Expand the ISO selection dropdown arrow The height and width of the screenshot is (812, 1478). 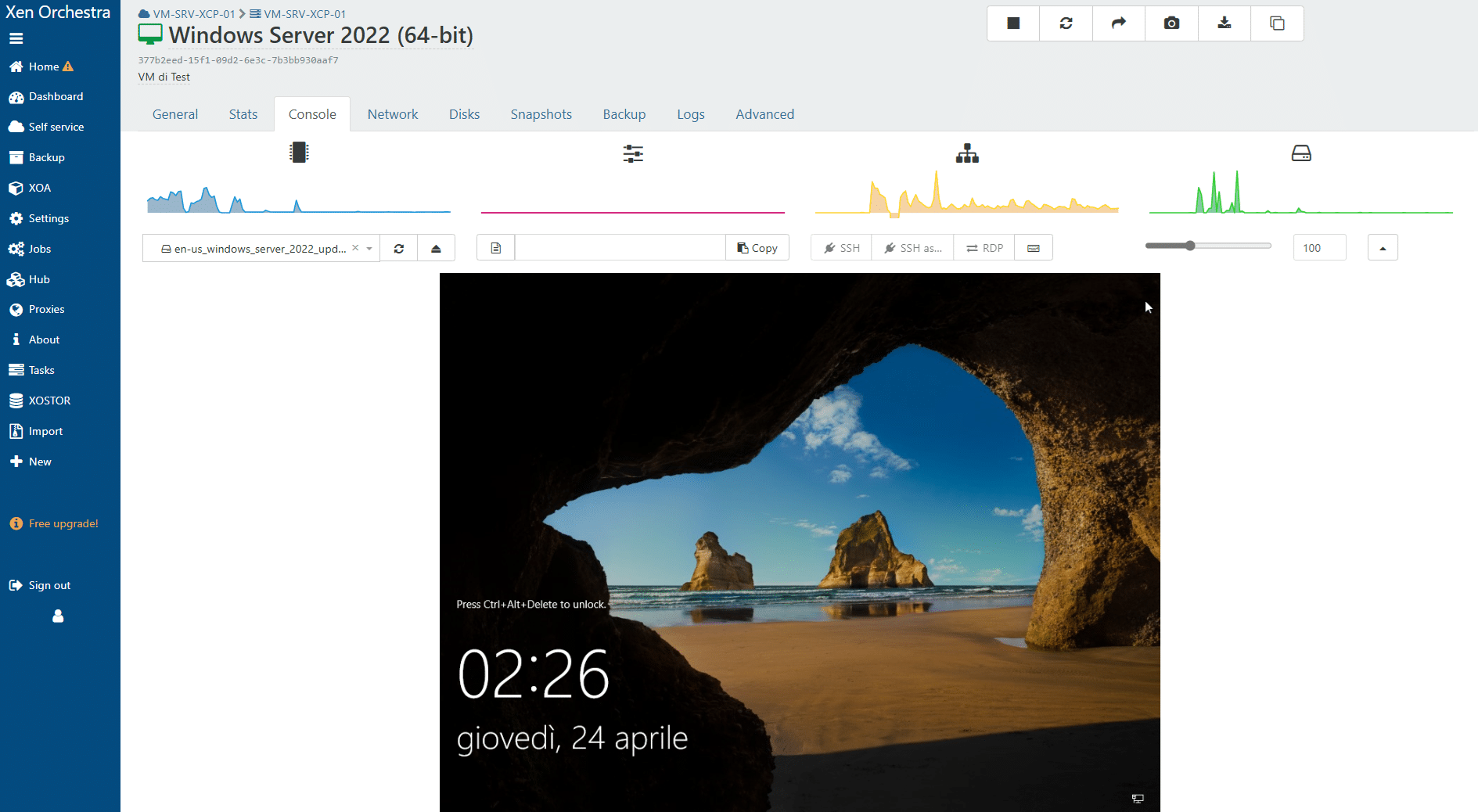point(369,248)
